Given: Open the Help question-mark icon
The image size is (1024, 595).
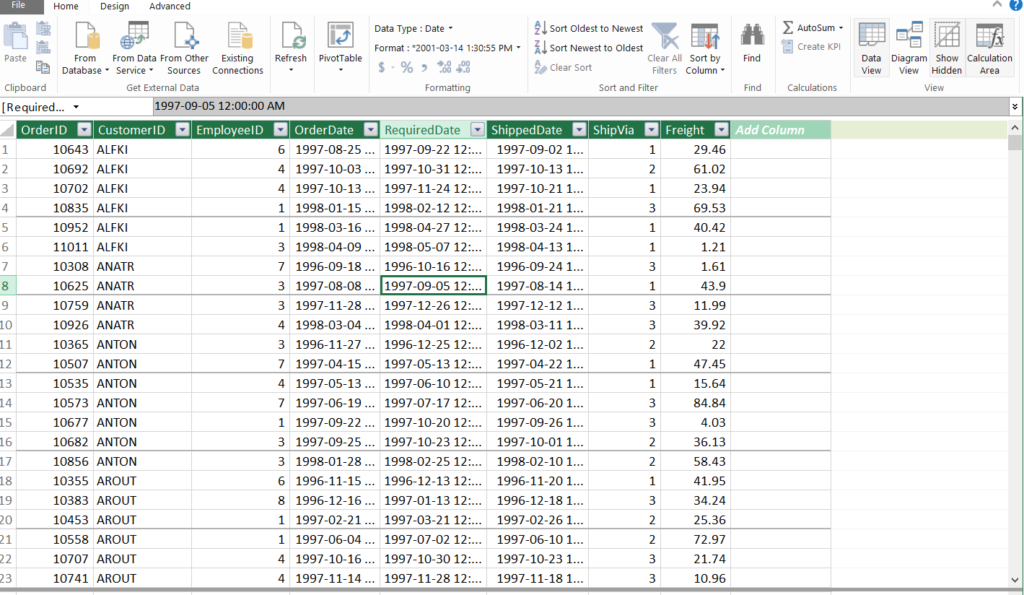Looking at the screenshot, I should 1016,5.
